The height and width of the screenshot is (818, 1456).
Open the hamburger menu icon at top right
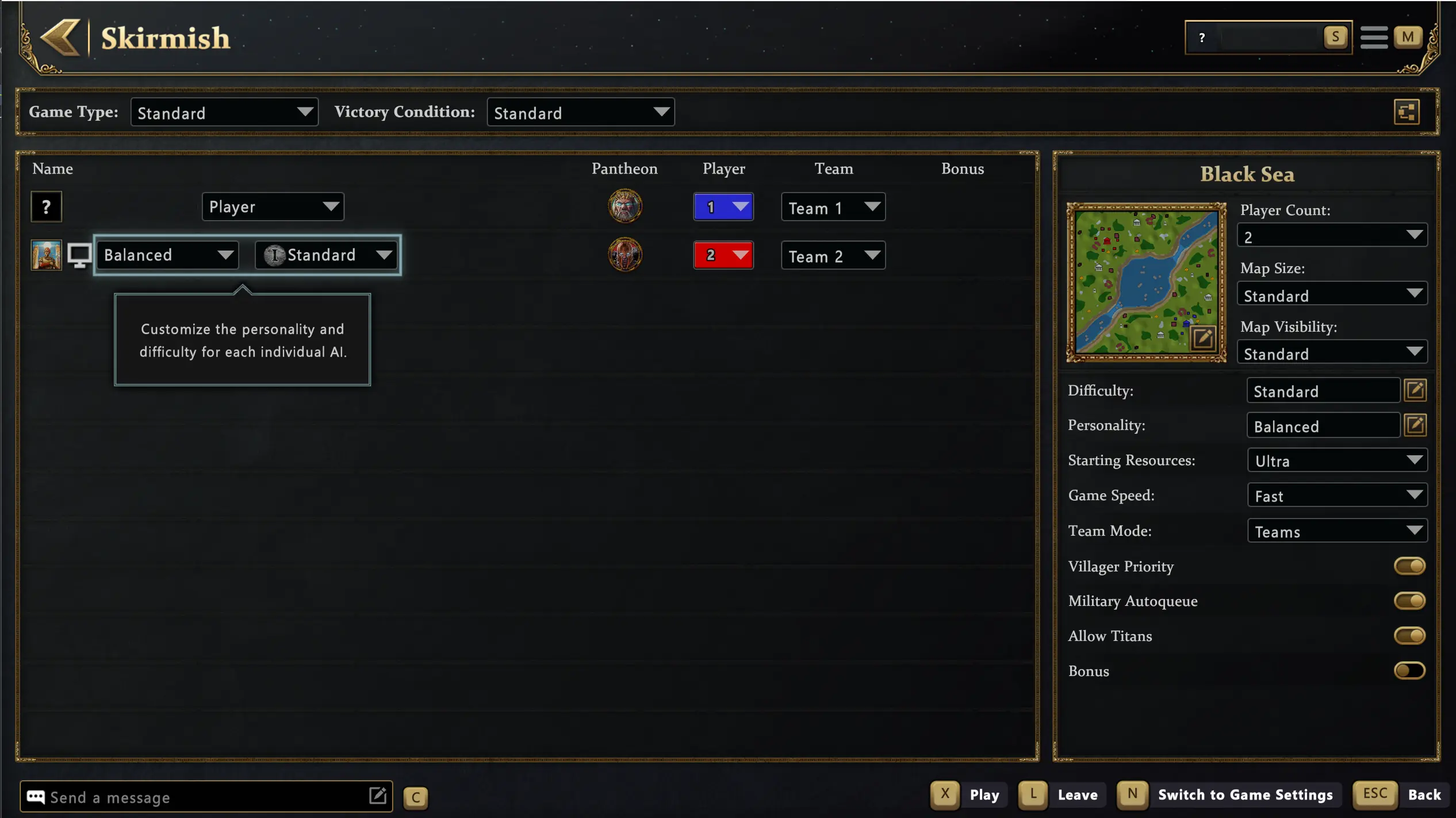(x=1374, y=38)
